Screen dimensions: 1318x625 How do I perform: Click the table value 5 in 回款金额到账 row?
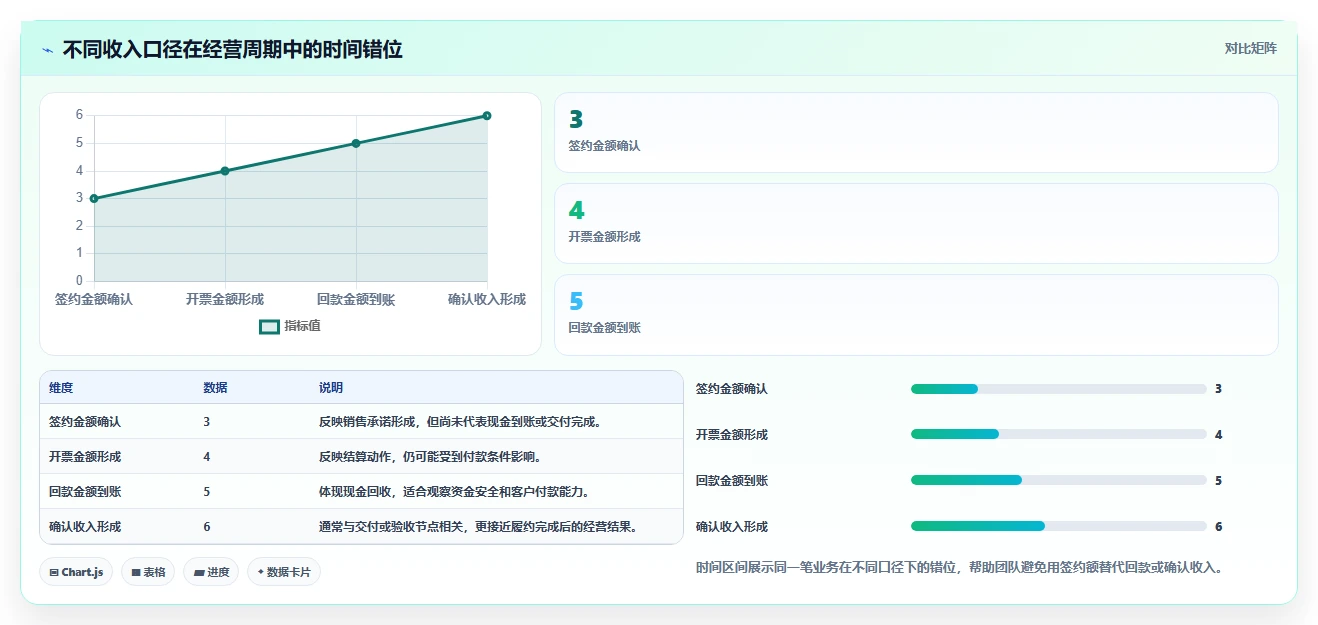[207, 492]
